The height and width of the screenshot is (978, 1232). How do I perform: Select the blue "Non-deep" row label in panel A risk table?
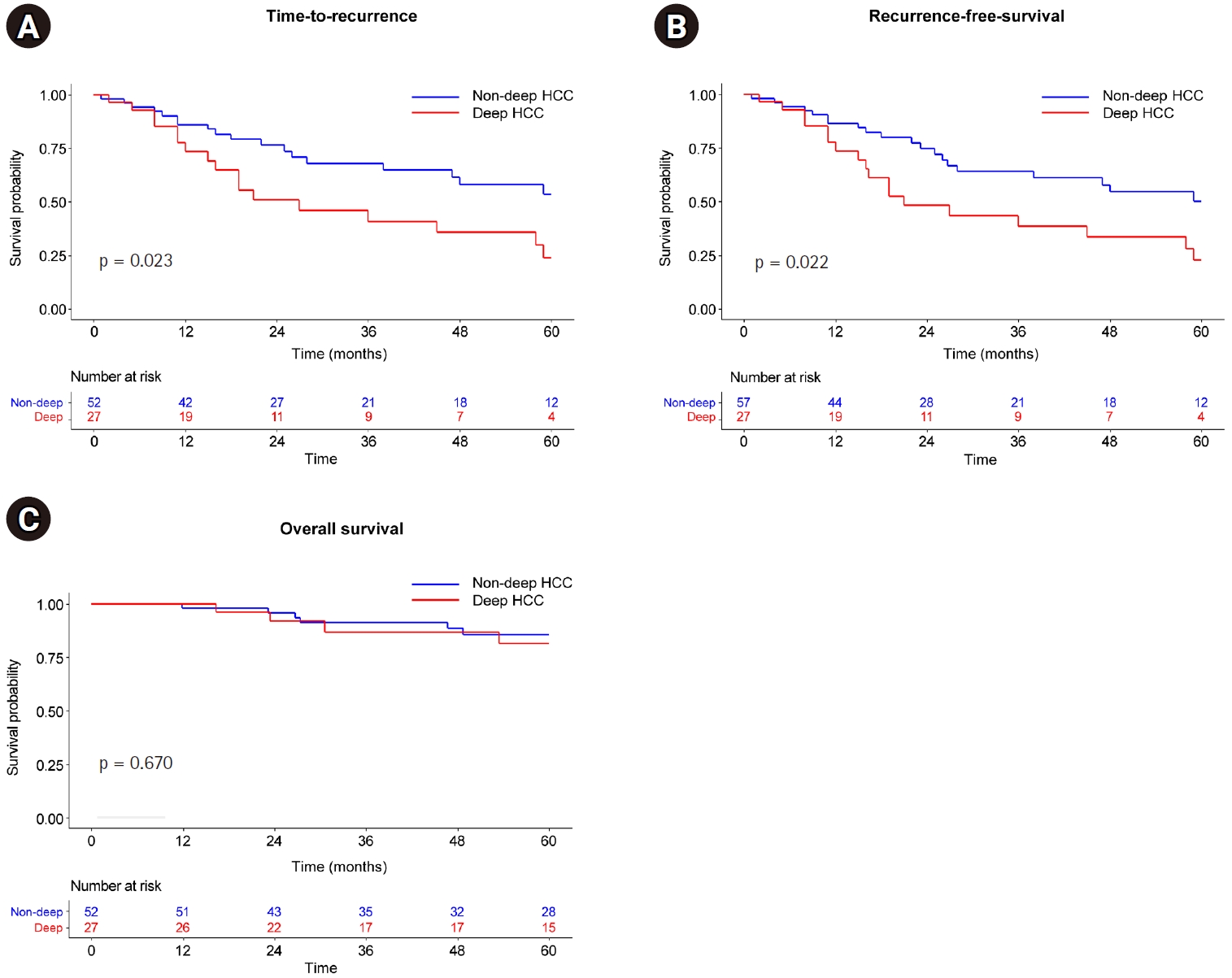click(x=37, y=403)
